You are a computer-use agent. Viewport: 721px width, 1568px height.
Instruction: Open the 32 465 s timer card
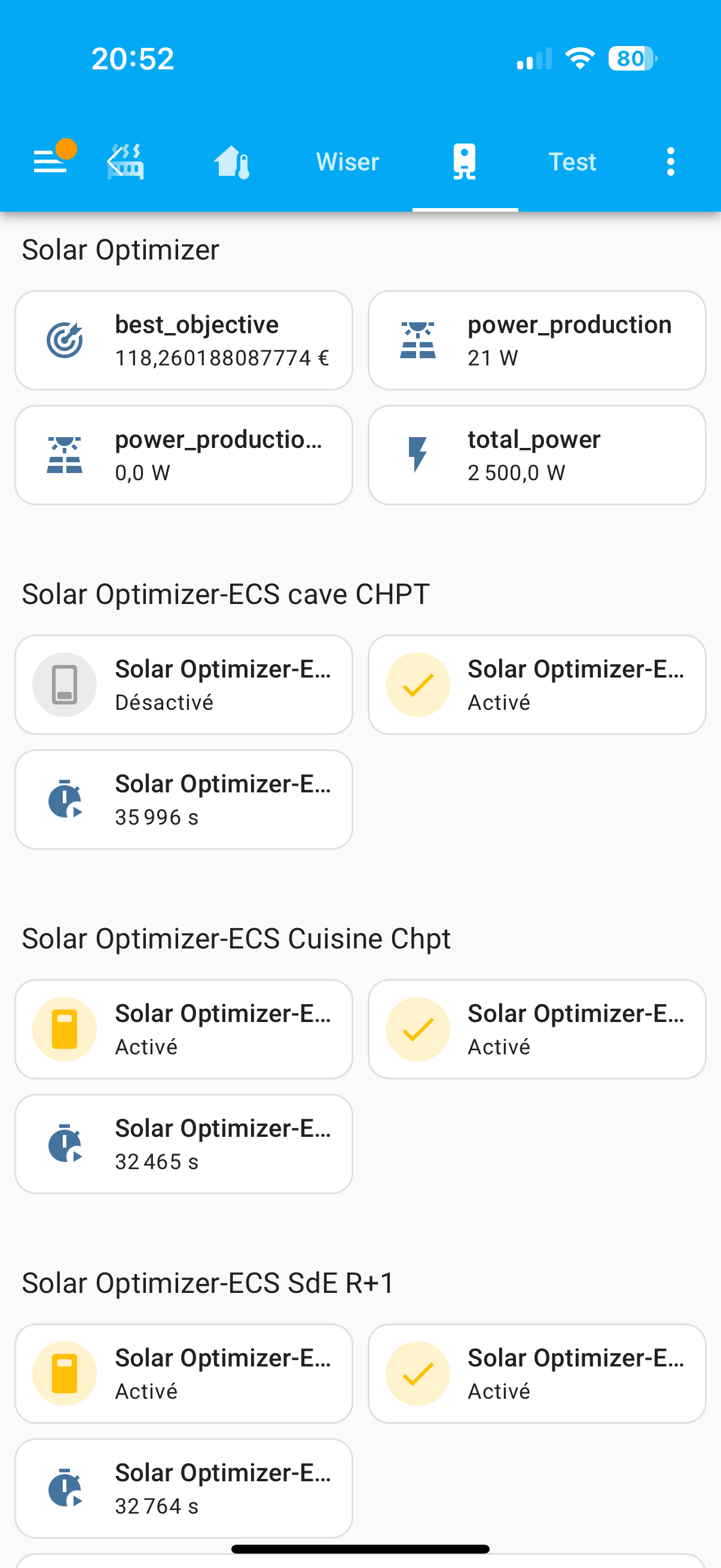(184, 1144)
